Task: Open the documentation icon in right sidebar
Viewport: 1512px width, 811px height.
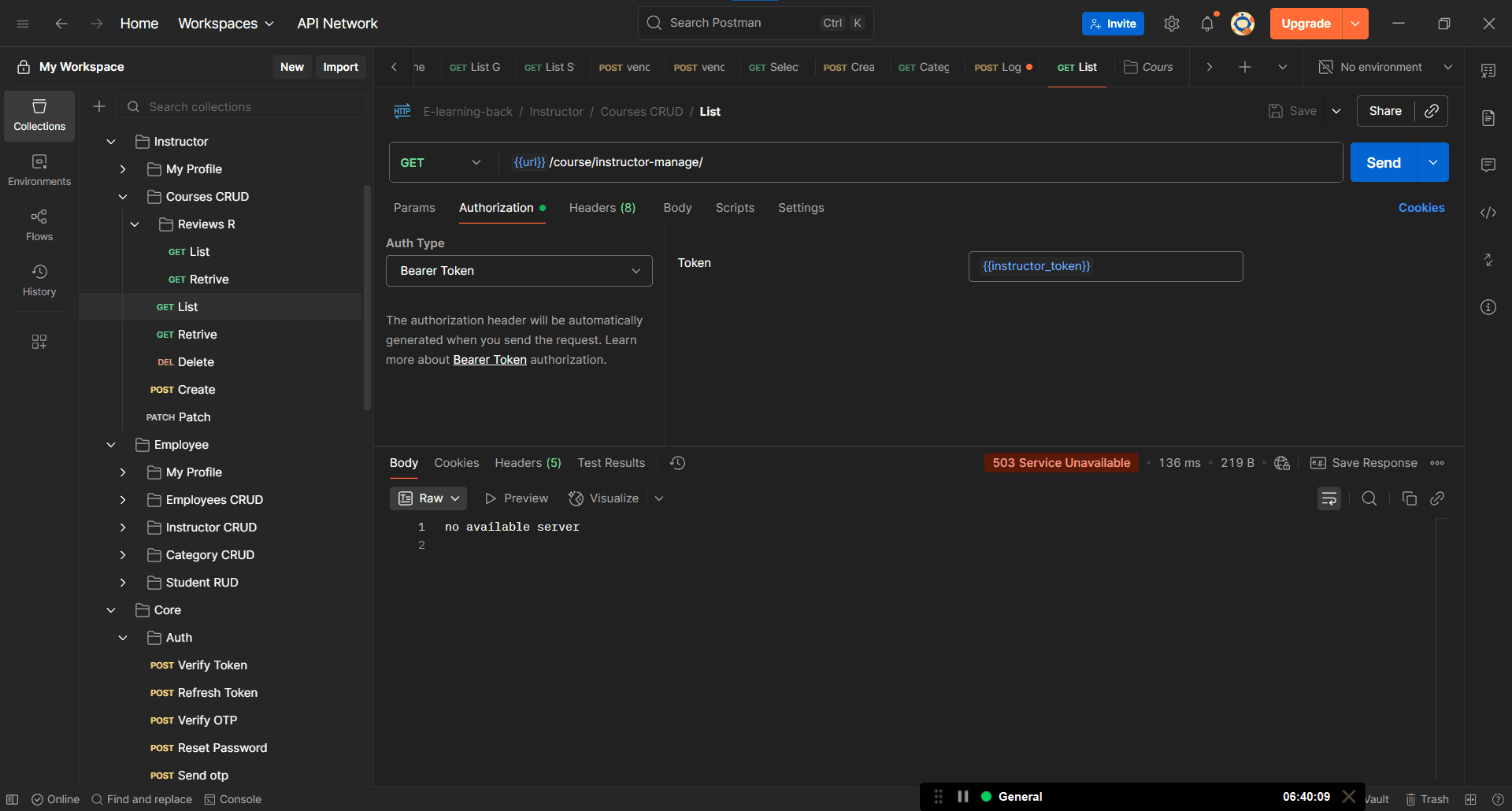Action: pos(1488,118)
